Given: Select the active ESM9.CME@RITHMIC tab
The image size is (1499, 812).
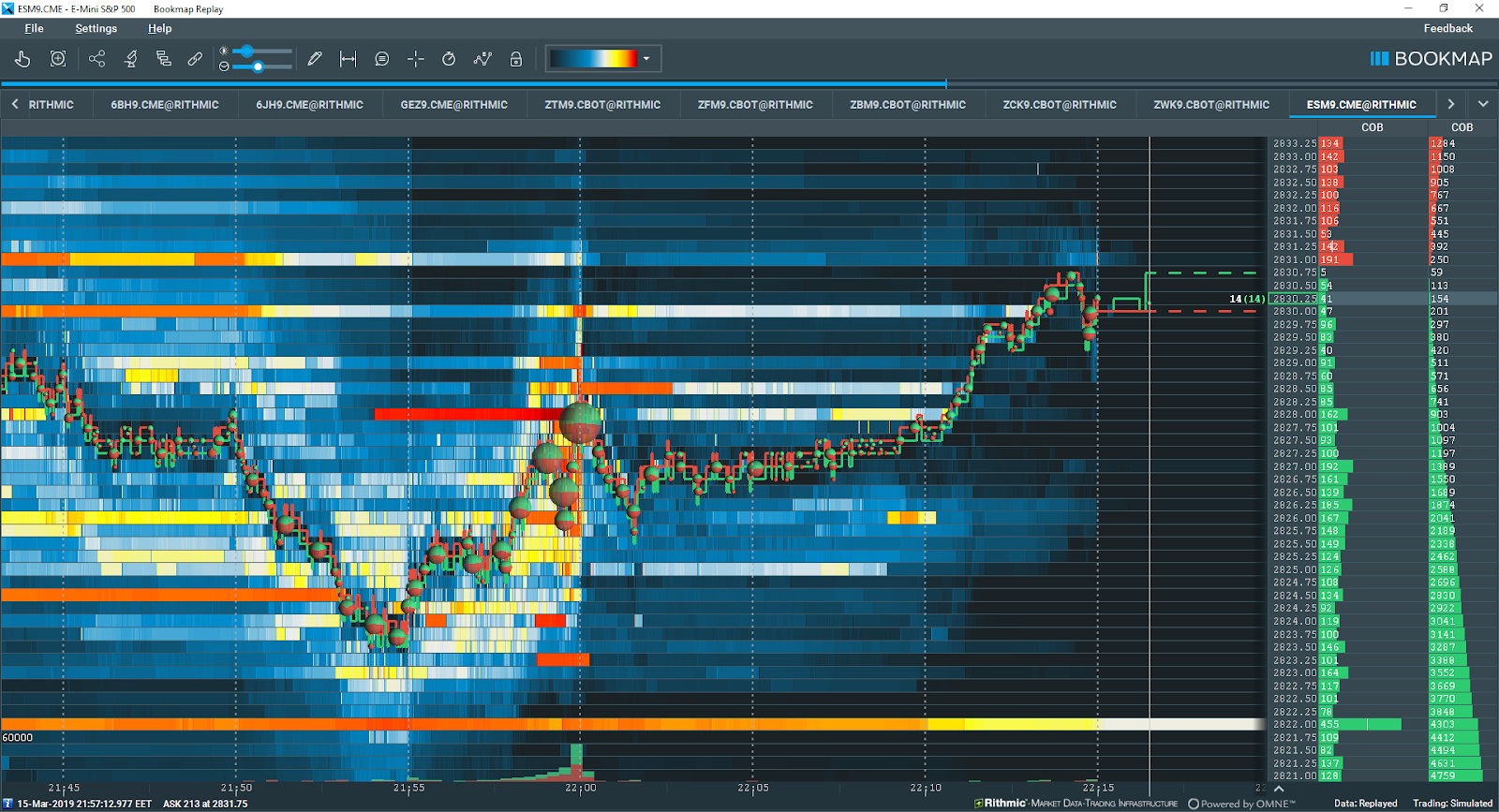Looking at the screenshot, I should pyautogui.click(x=1361, y=105).
